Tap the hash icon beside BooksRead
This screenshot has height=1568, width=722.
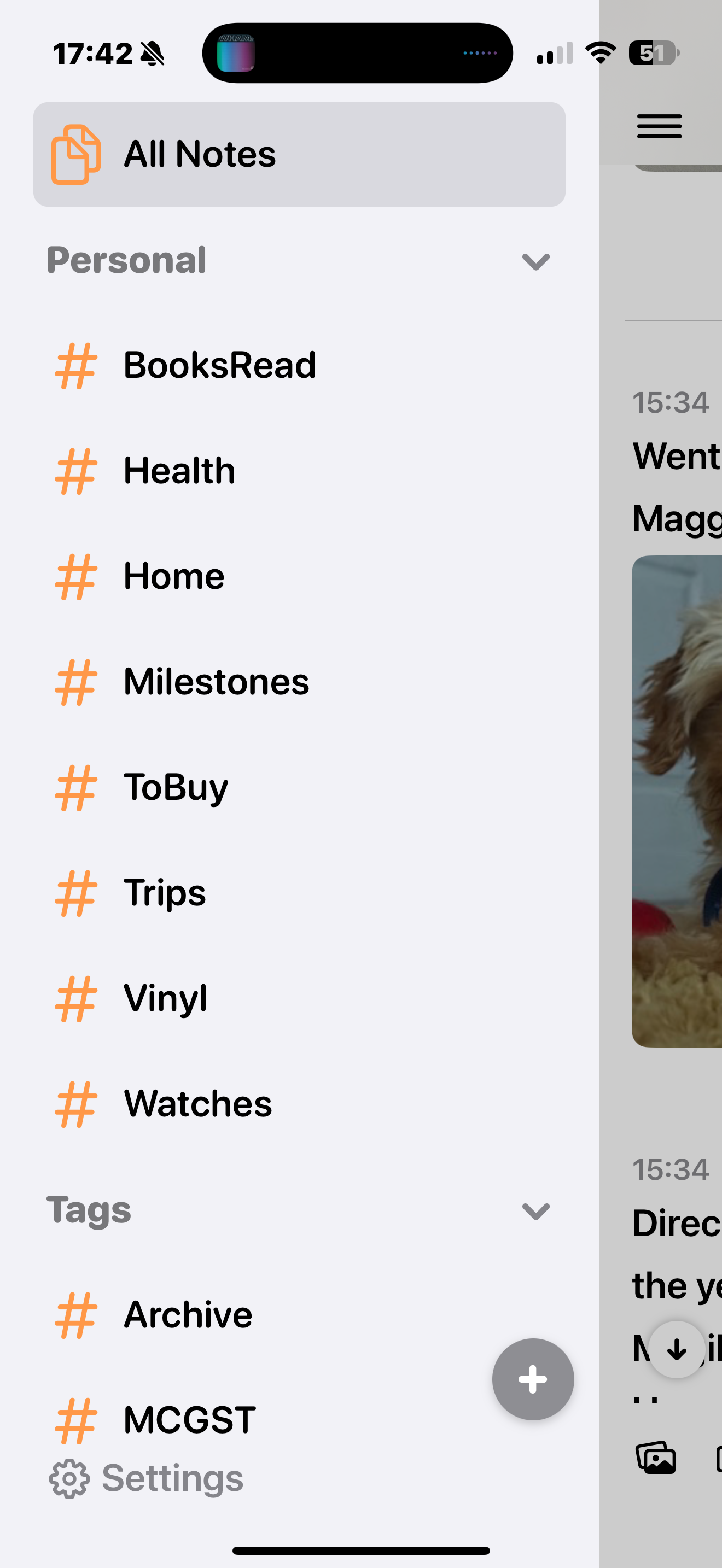[x=75, y=366]
